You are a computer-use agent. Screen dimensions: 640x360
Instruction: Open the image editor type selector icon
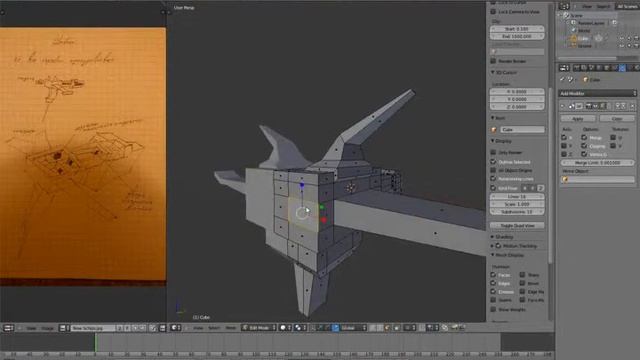(8, 328)
